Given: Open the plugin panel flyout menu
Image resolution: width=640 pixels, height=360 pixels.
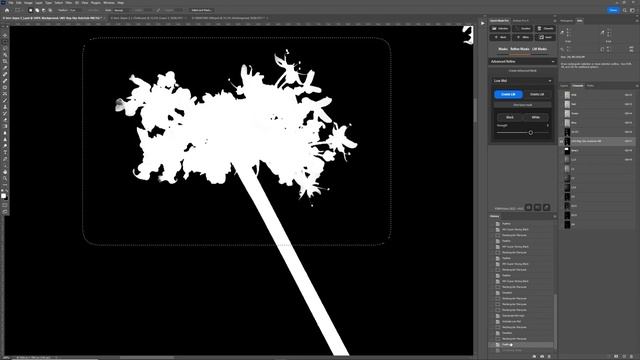Looking at the screenshot, I should 554,21.
